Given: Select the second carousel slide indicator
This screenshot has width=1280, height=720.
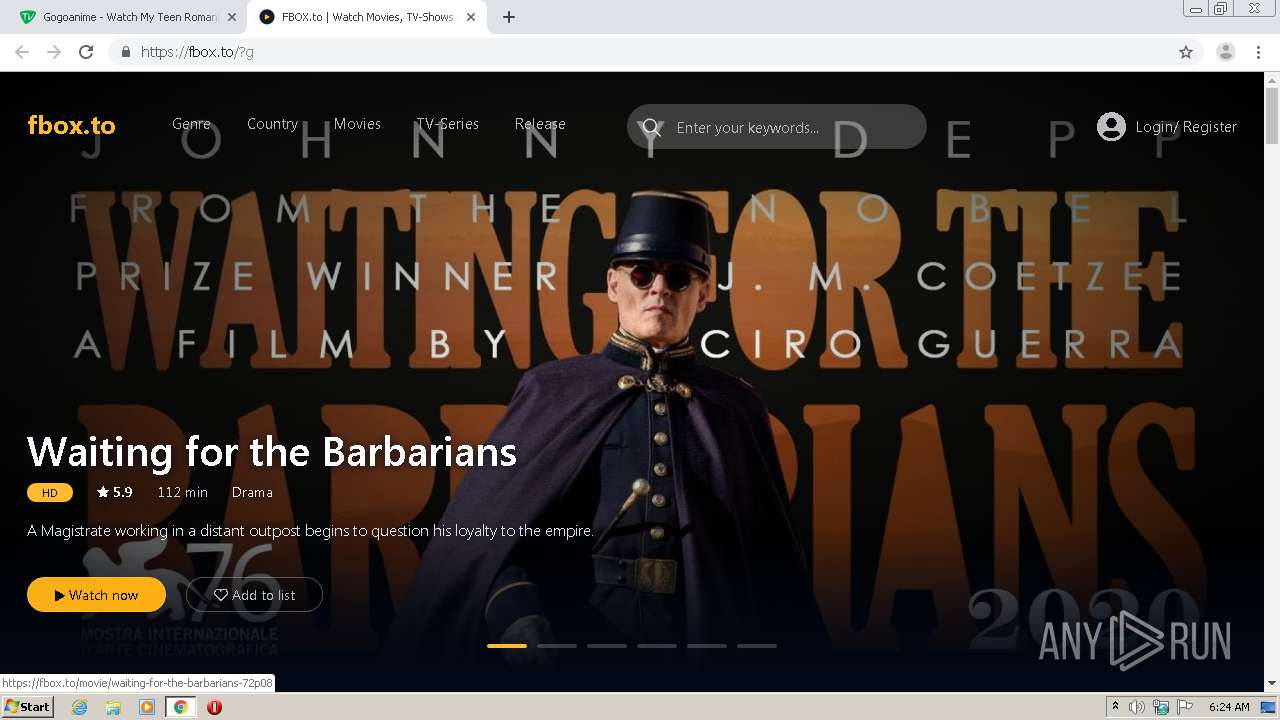Looking at the screenshot, I should point(557,646).
